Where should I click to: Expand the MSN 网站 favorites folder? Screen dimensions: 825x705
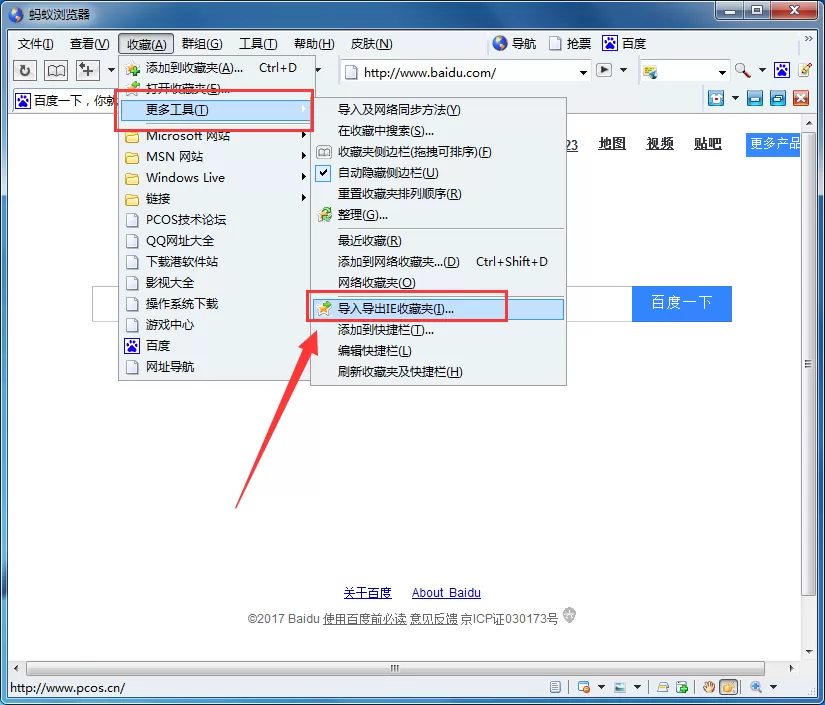pyautogui.click(x=216, y=156)
